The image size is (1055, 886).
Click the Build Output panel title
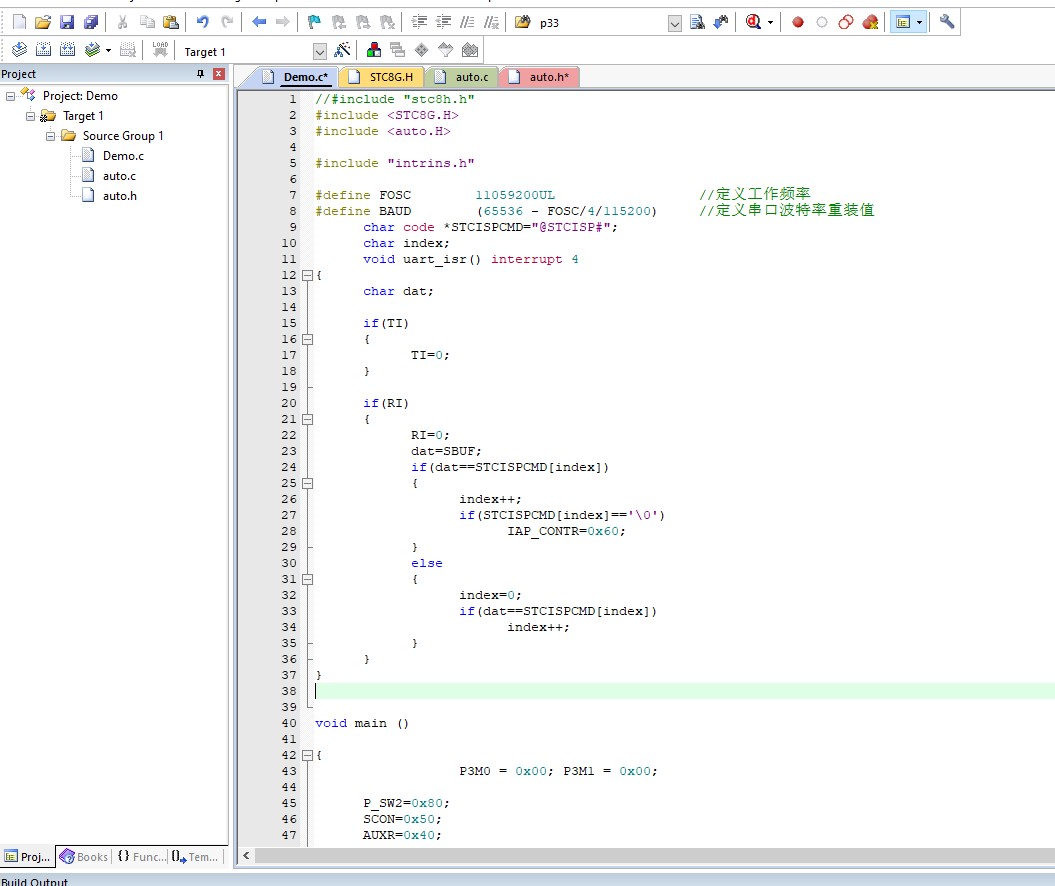[34, 881]
